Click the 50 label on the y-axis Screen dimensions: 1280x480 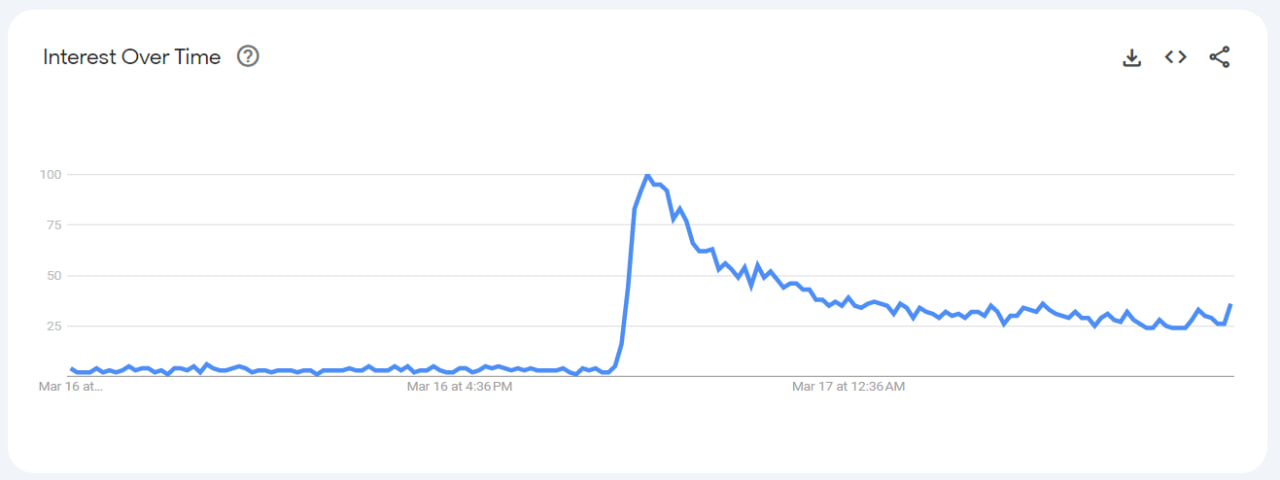pos(54,275)
